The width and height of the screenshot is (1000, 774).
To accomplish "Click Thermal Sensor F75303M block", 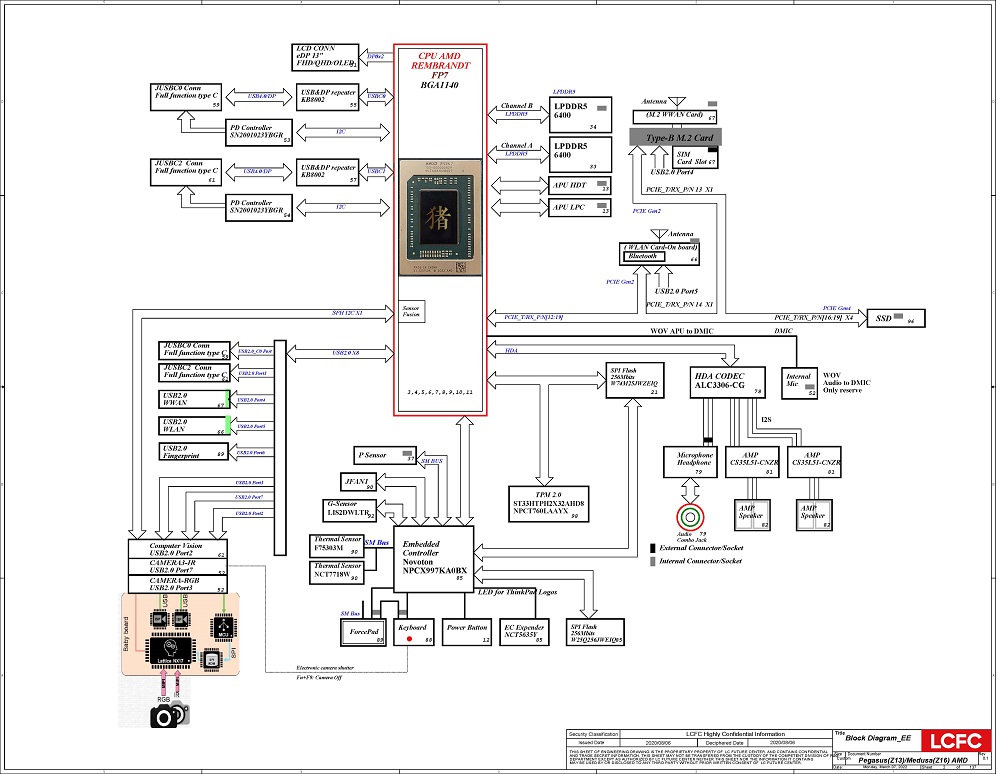I will pos(337,545).
